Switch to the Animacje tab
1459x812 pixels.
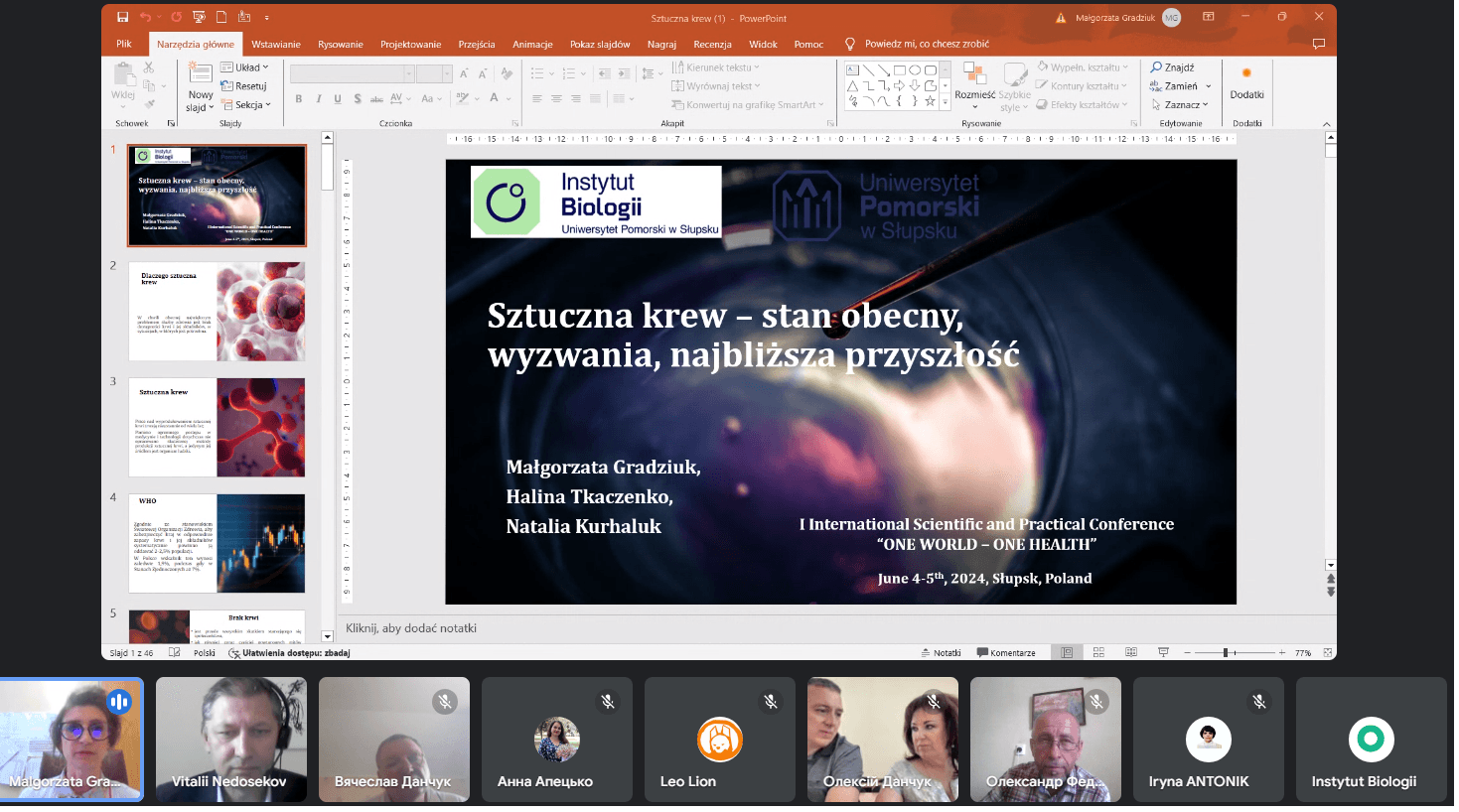click(532, 44)
